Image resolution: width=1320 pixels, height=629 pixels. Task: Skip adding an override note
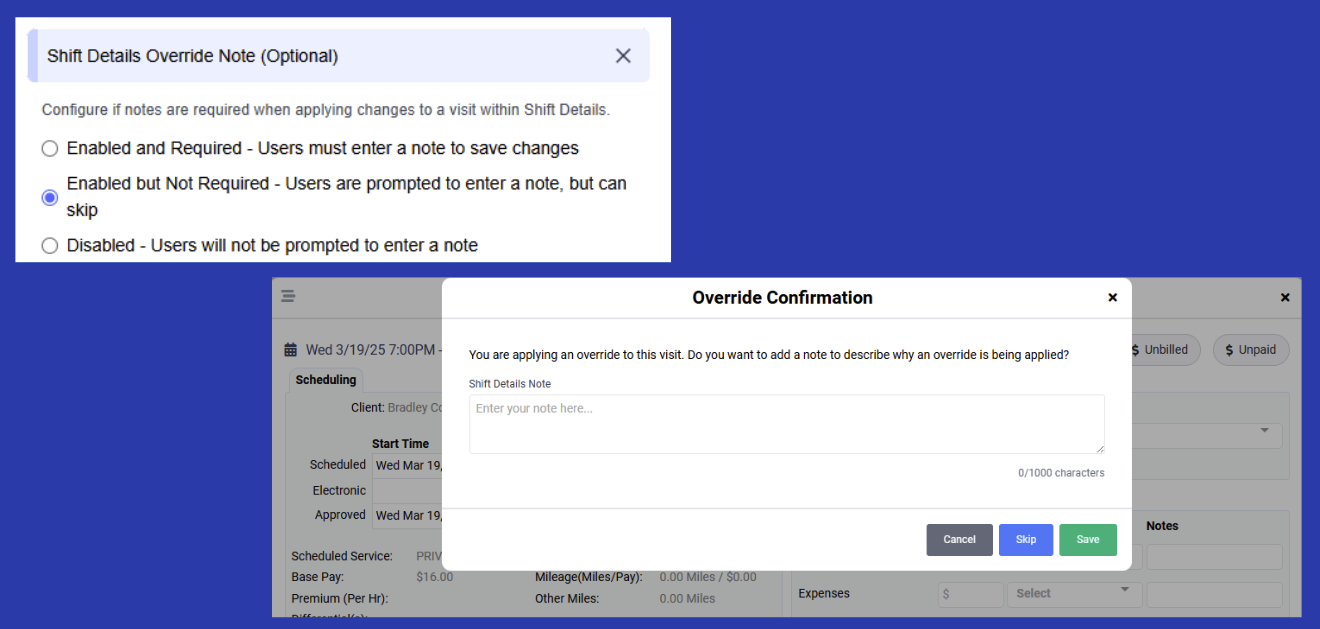point(1026,539)
